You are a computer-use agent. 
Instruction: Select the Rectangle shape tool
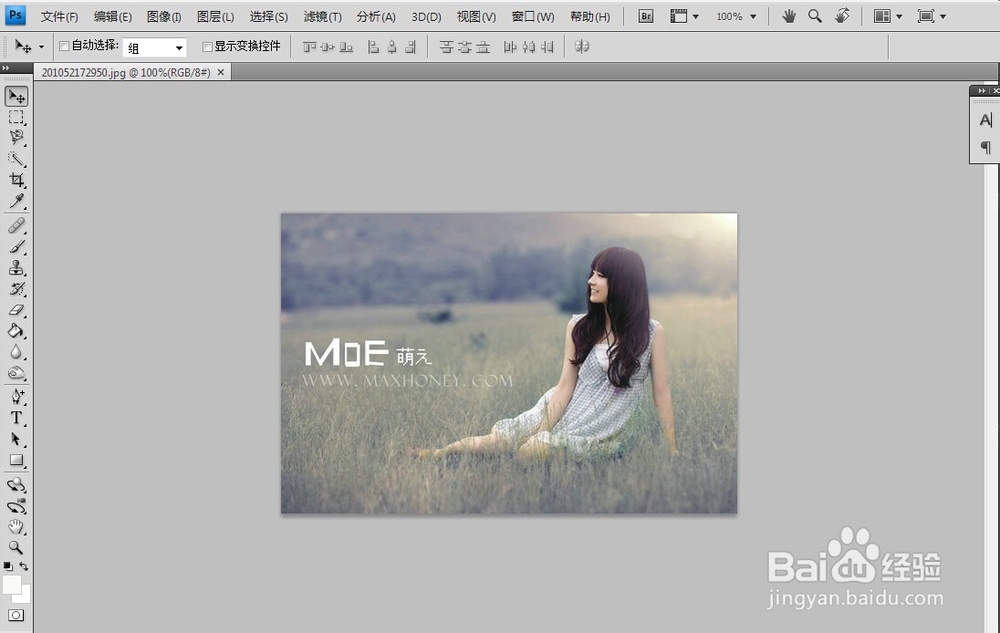[17, 460]
